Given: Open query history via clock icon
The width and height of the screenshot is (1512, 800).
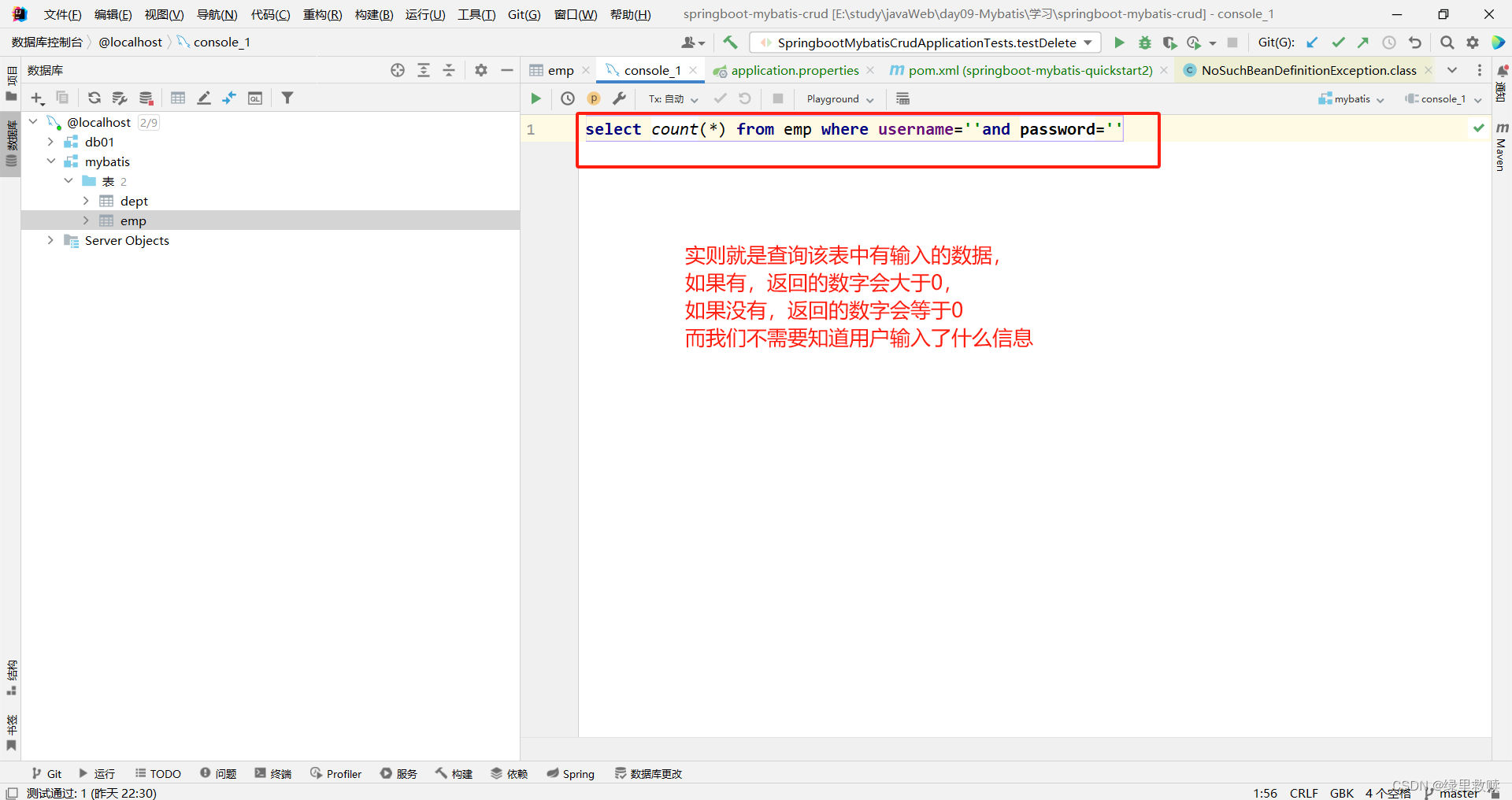Looking at the screenshot, I should pos(568,98).
